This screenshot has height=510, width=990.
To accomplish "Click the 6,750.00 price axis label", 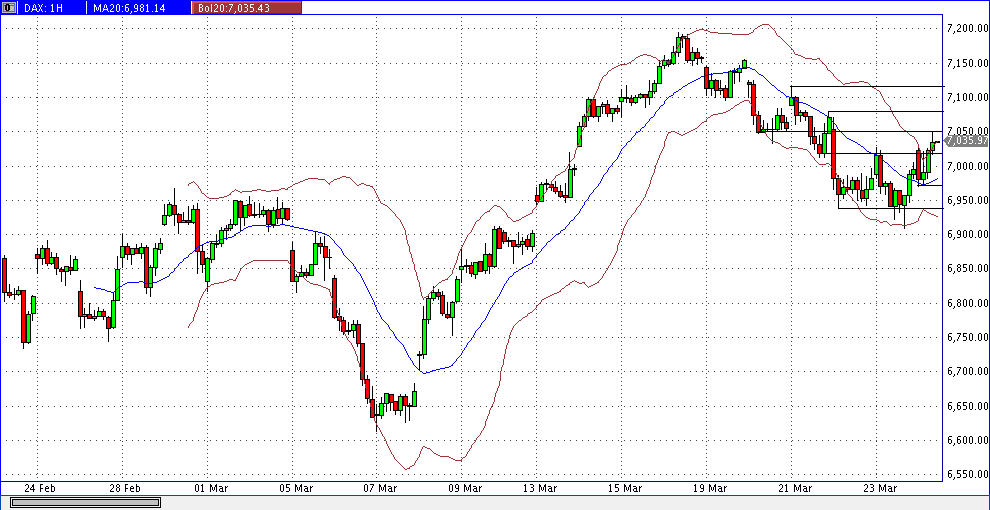I will (x=967, y=337).
